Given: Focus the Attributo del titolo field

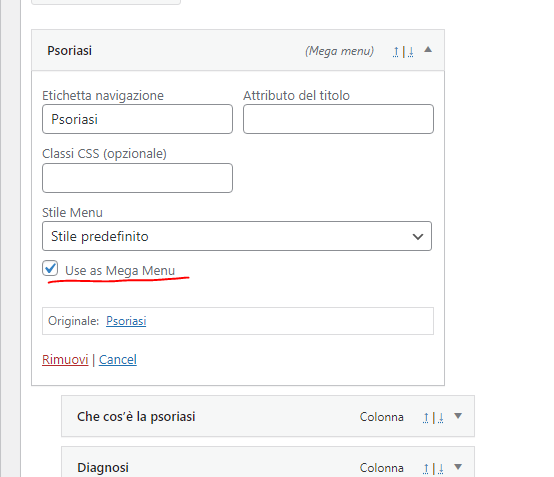Looking at the screenshot, I should (338, 119).
